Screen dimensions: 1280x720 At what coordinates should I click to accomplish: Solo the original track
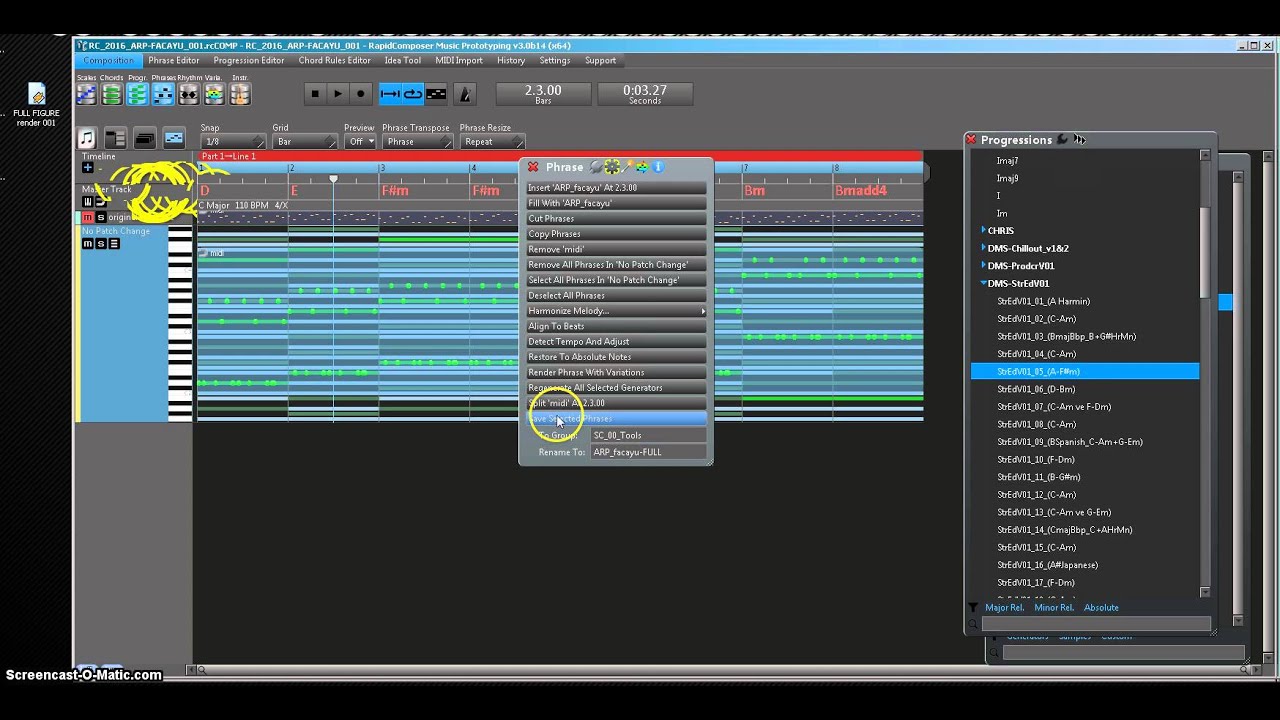pos(100,218)
